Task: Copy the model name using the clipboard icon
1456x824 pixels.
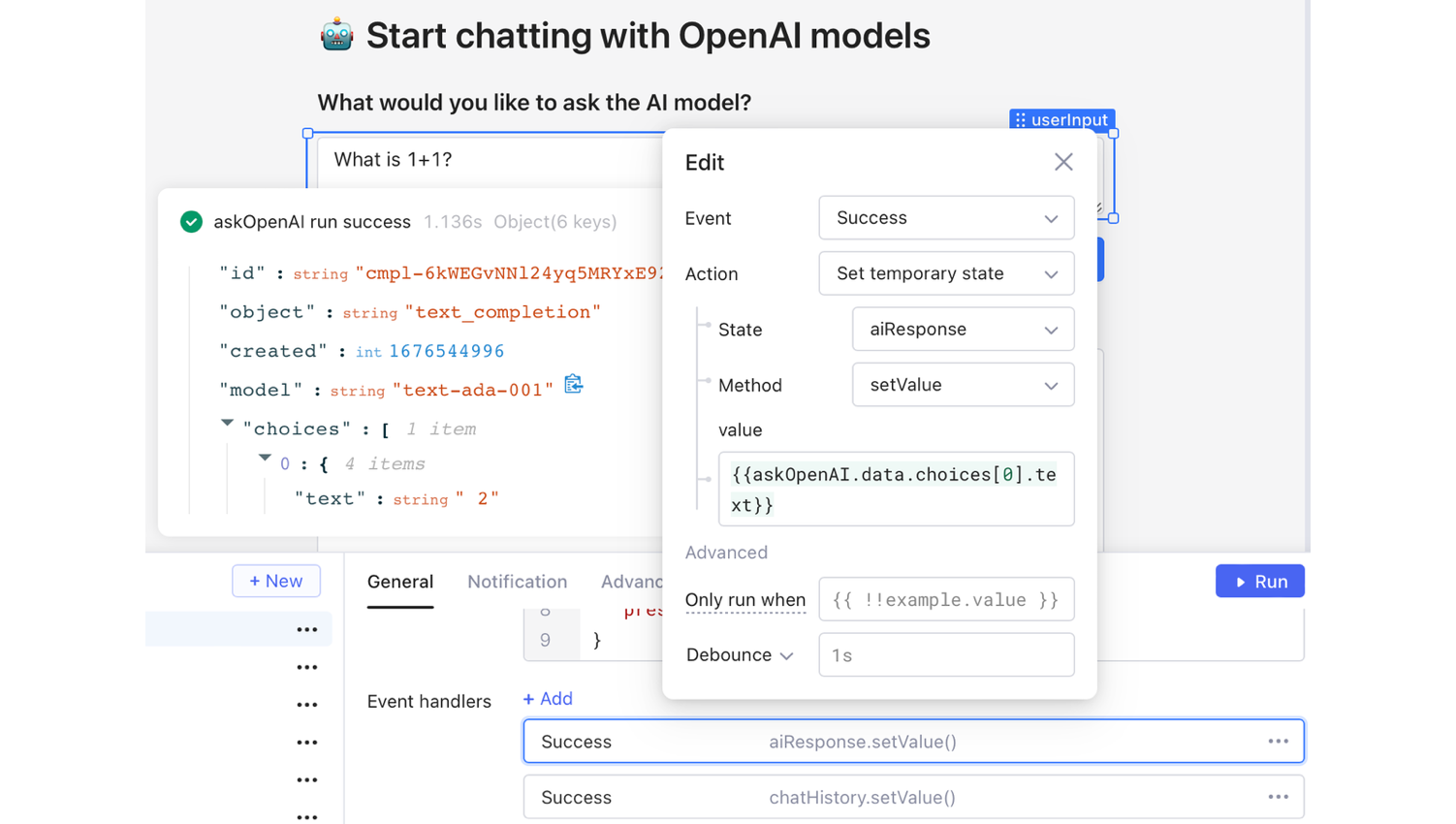Action: [x=573, y=384]
